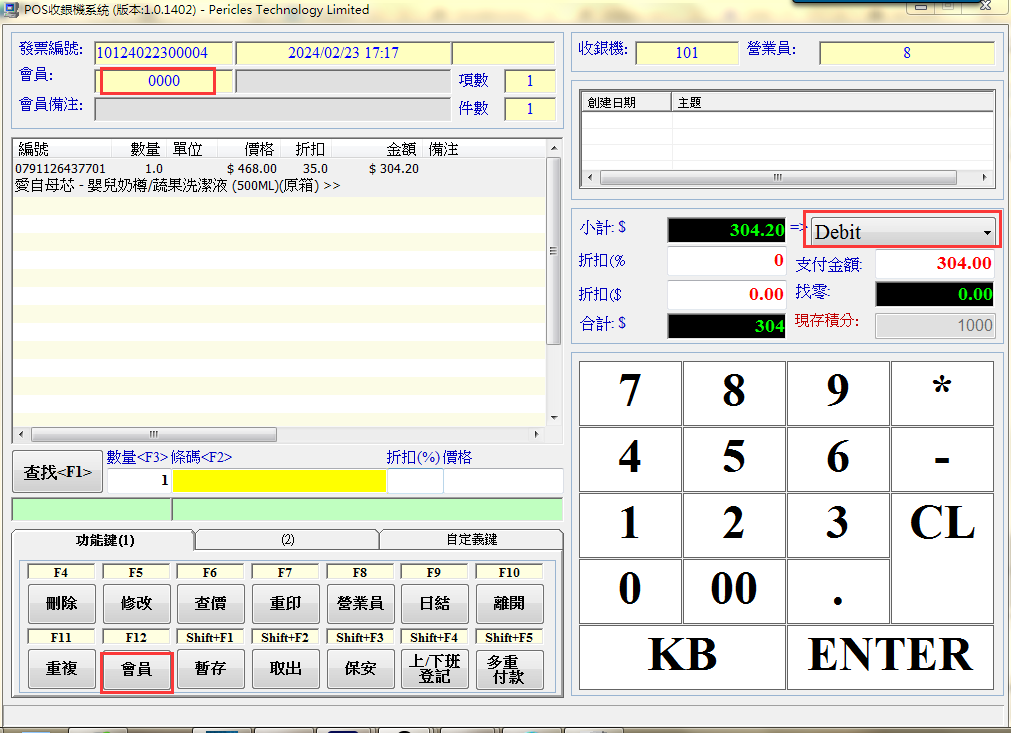This screenshot has height=733, width=1011.
Task: Click the 暫存 hold button
Action: point(210,669)
